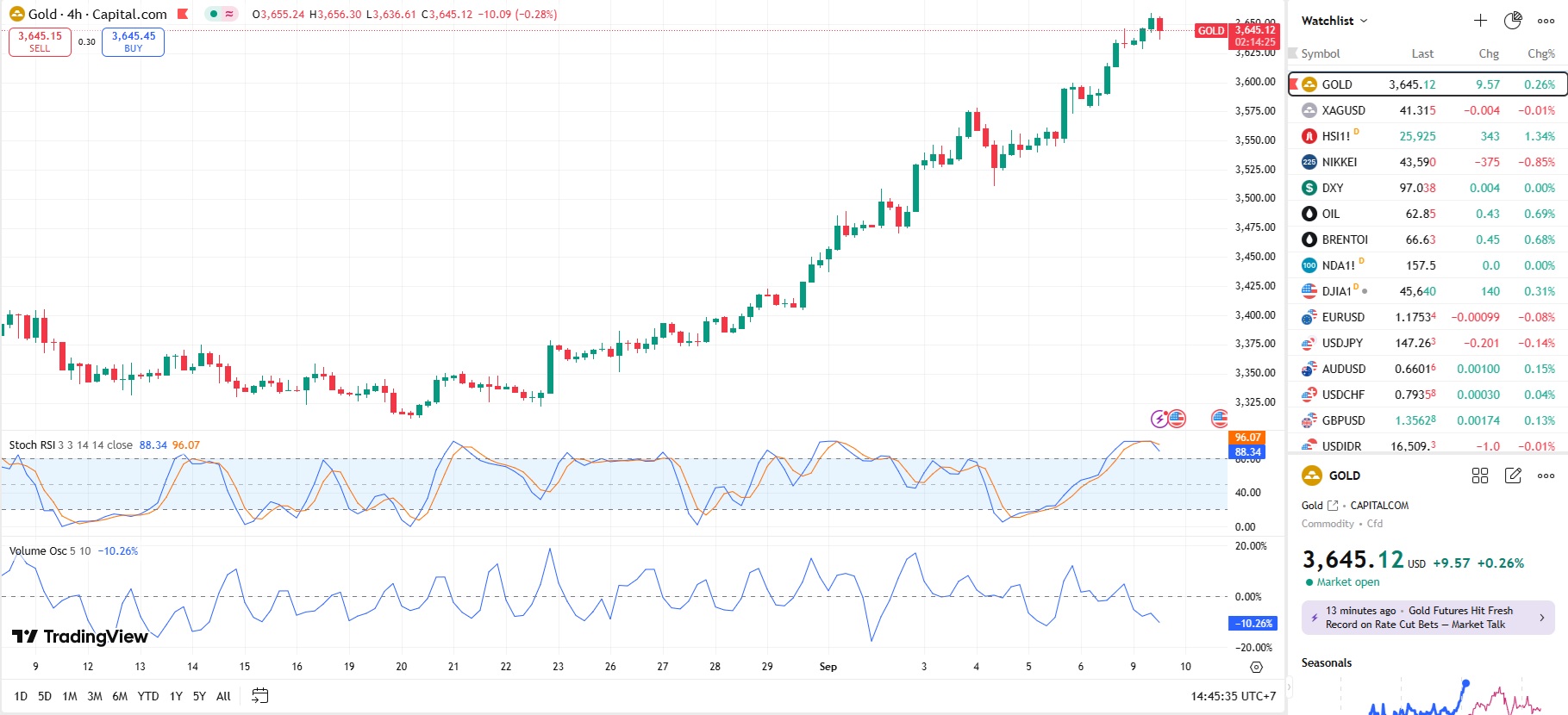Open the advanced view pie chart icon
The width and height of the screenshot is (1568, 715).
pos(1513,21)
